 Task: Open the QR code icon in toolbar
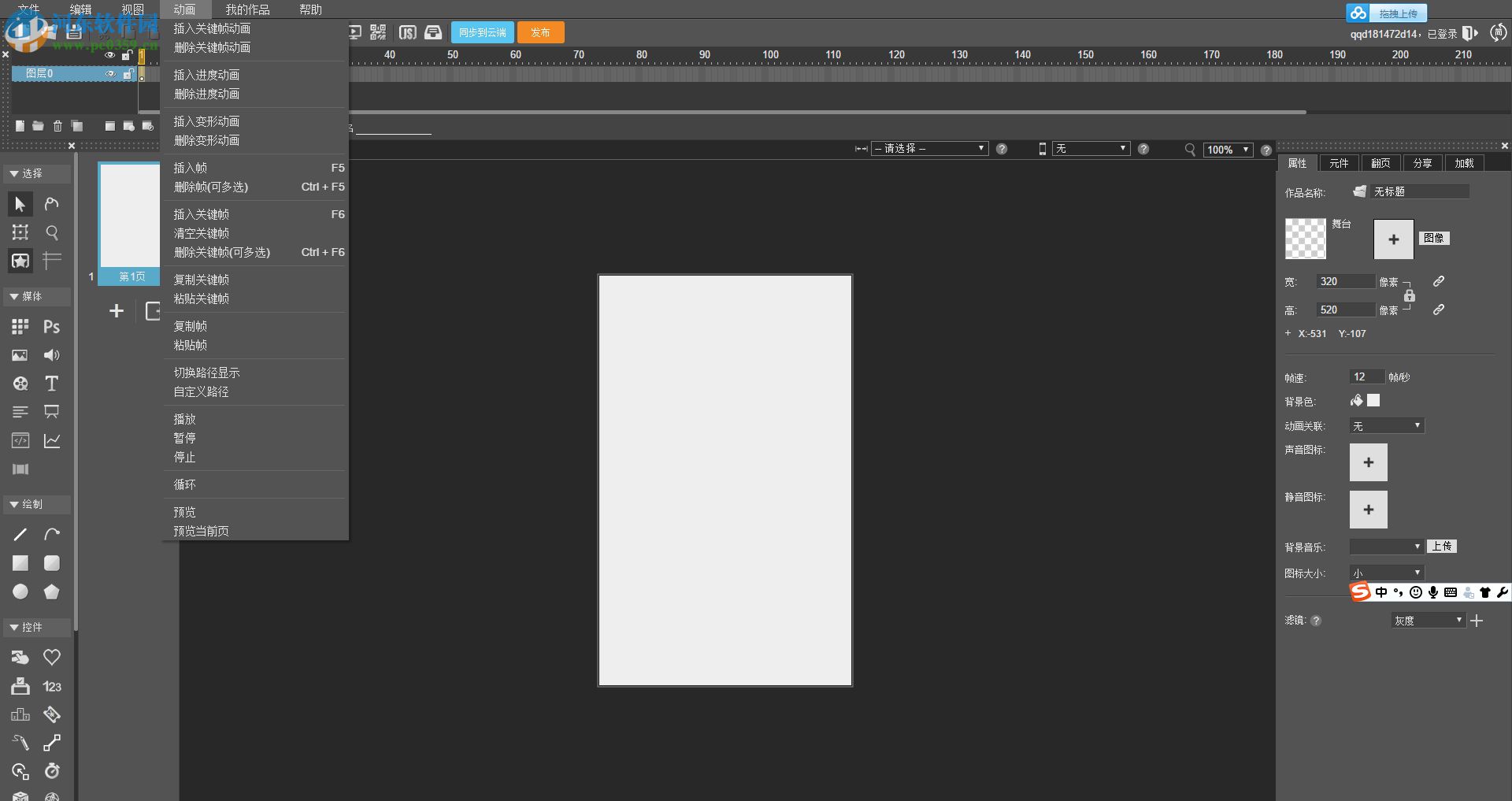tap(378, 32)
